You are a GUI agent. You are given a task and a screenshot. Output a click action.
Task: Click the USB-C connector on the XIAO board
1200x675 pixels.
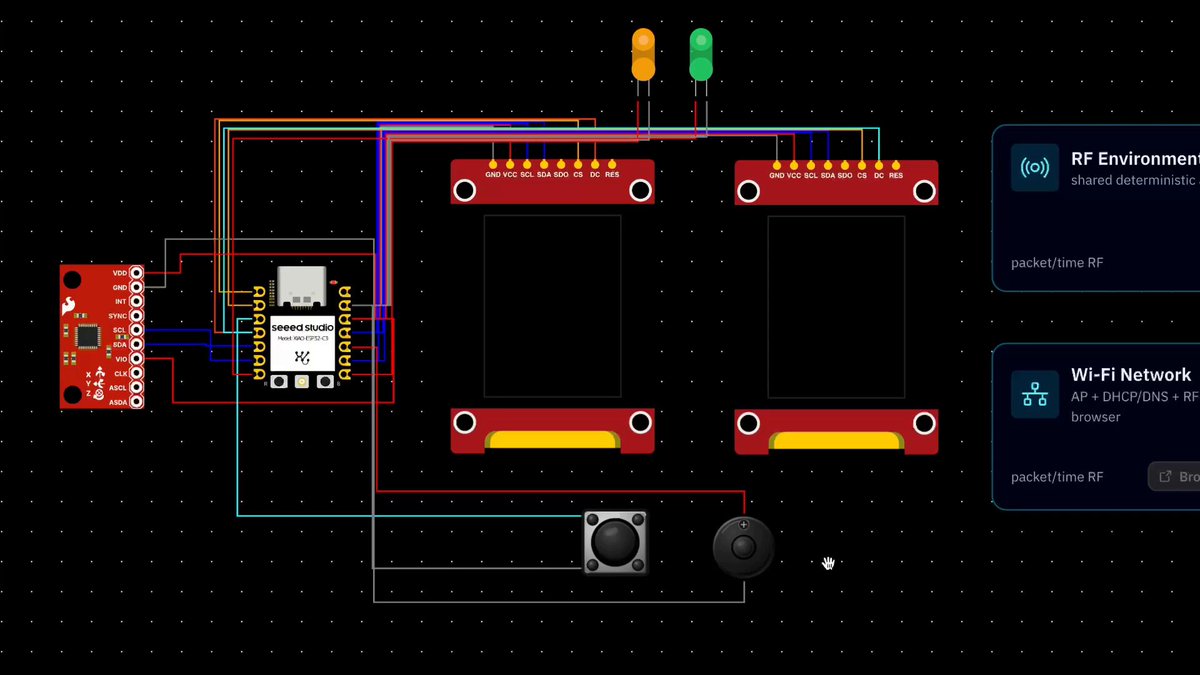point(301,285)
